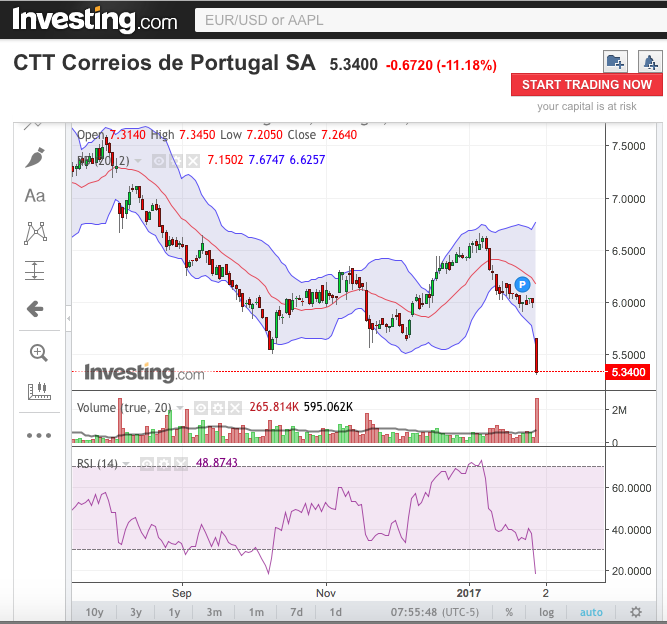Toggle log scale
This screenshot has width=667, height=624.
click(x=547, y=612)
